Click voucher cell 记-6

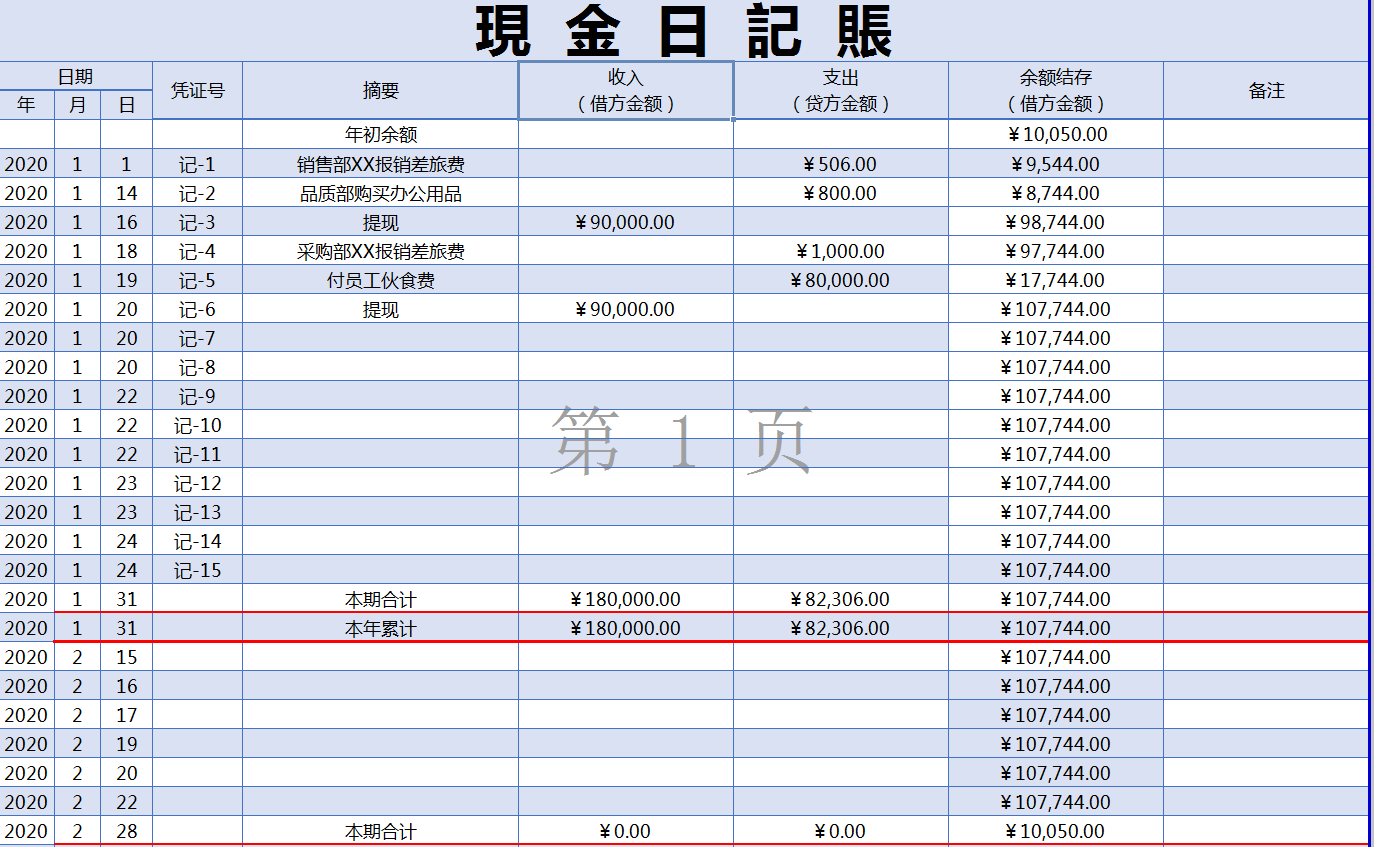[x=198, y=309]
